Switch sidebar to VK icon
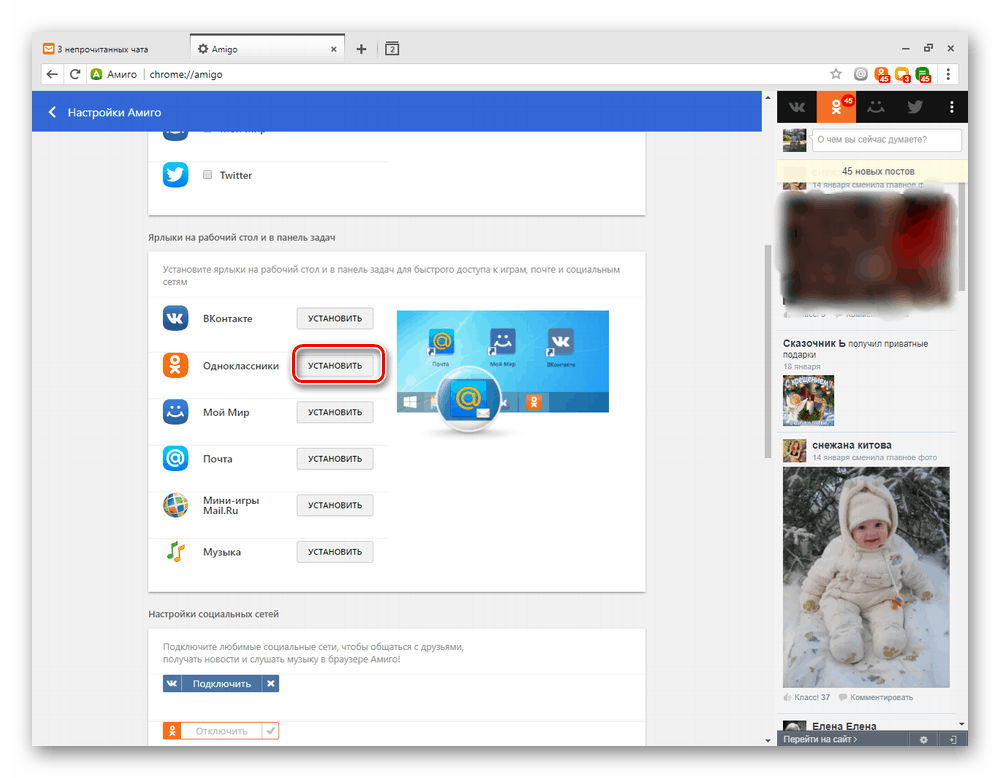This screenshot has width=1000, height=778. [x=797, y=107]
